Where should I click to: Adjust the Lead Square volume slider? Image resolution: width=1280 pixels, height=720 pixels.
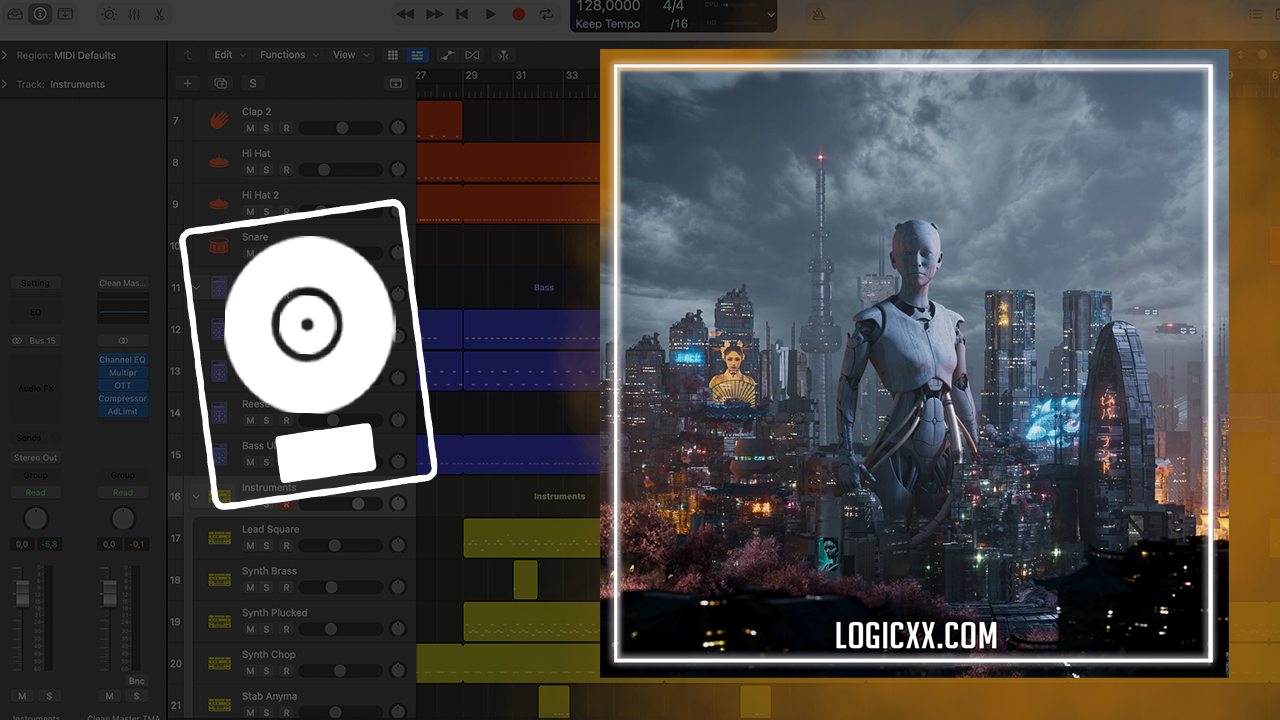click(x=340, y=546)
